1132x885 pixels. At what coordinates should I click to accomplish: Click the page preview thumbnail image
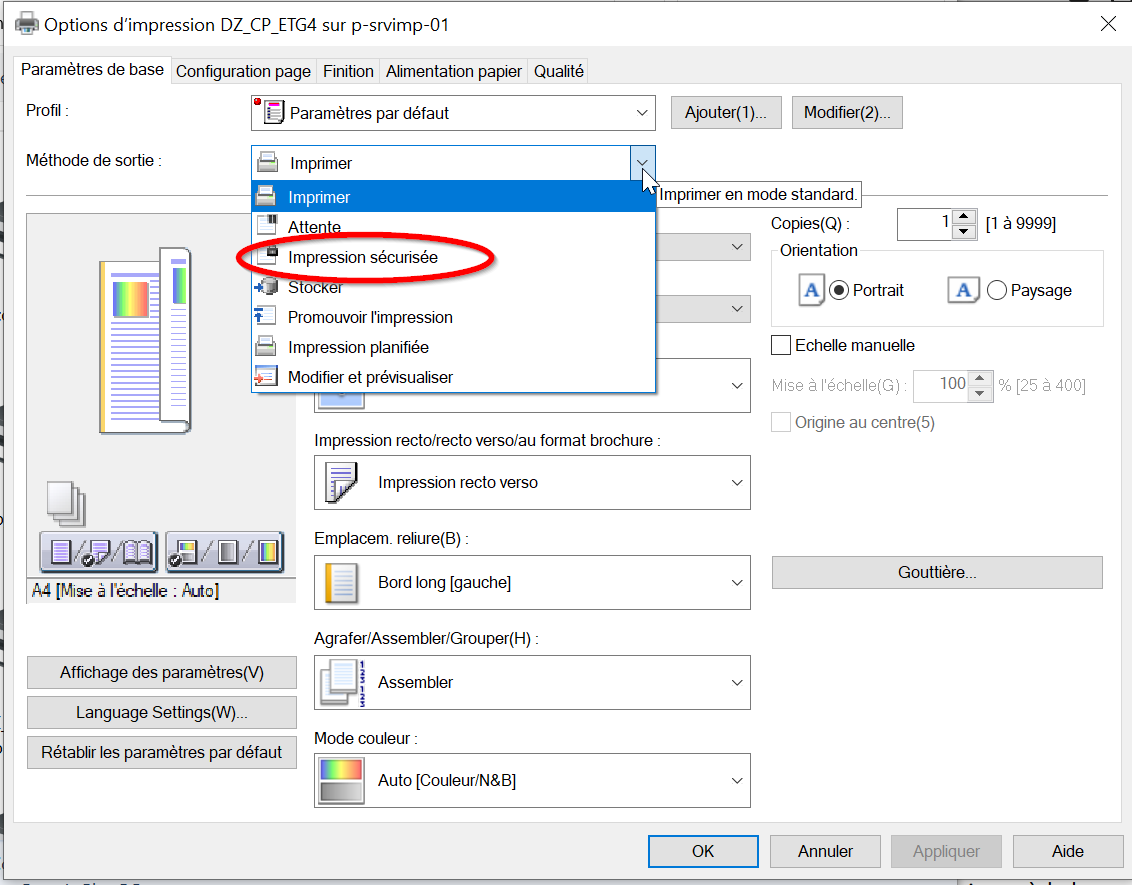click(143, 340)
